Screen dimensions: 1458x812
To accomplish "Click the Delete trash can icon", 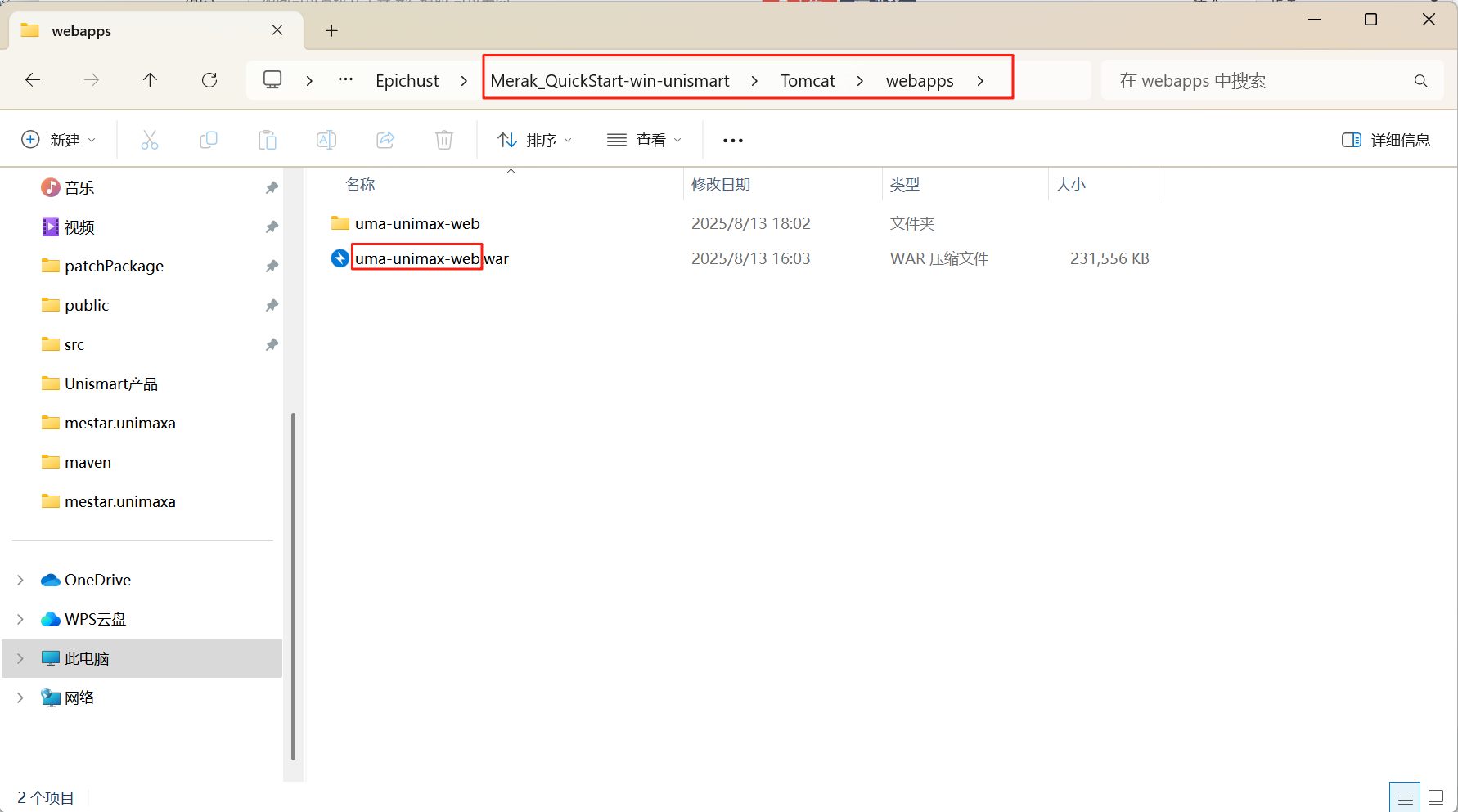I will point(444,141).
